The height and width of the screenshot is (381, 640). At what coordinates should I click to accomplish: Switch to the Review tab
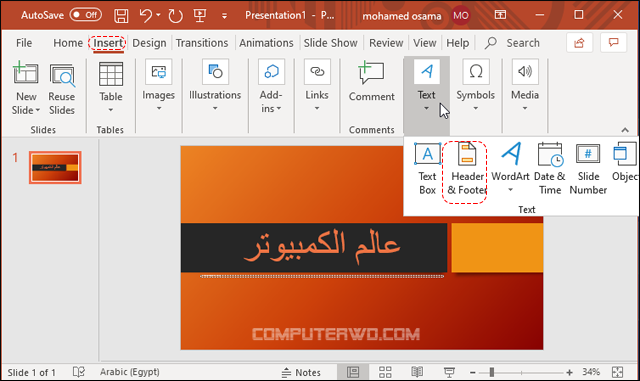pyautogui.click(x=386, y=43)
